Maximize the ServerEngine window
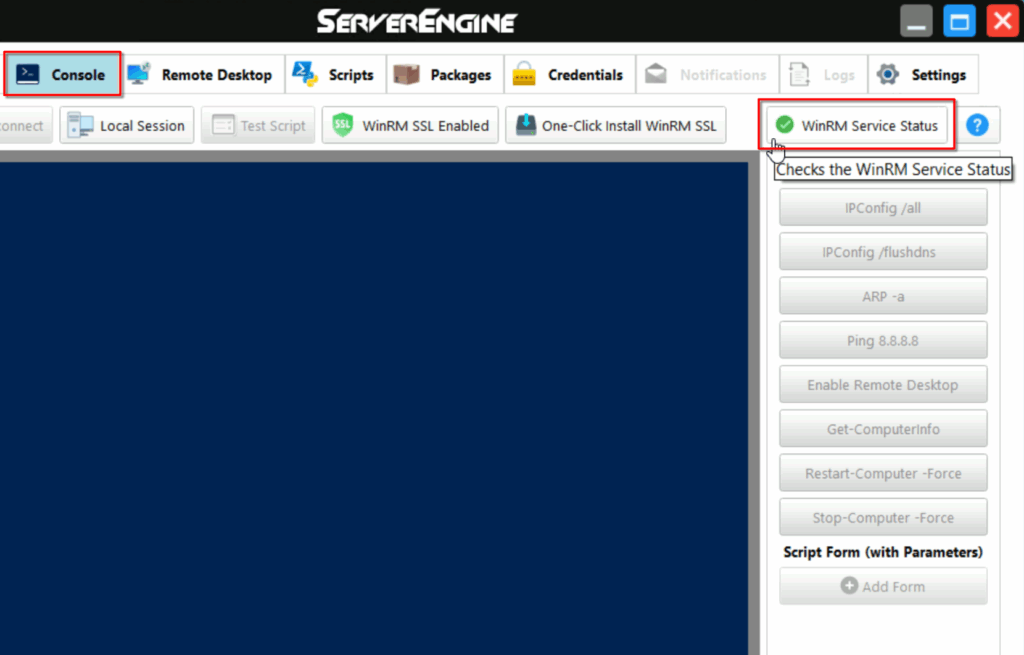Screen dimensions: 1024x655 pos(959,21)
